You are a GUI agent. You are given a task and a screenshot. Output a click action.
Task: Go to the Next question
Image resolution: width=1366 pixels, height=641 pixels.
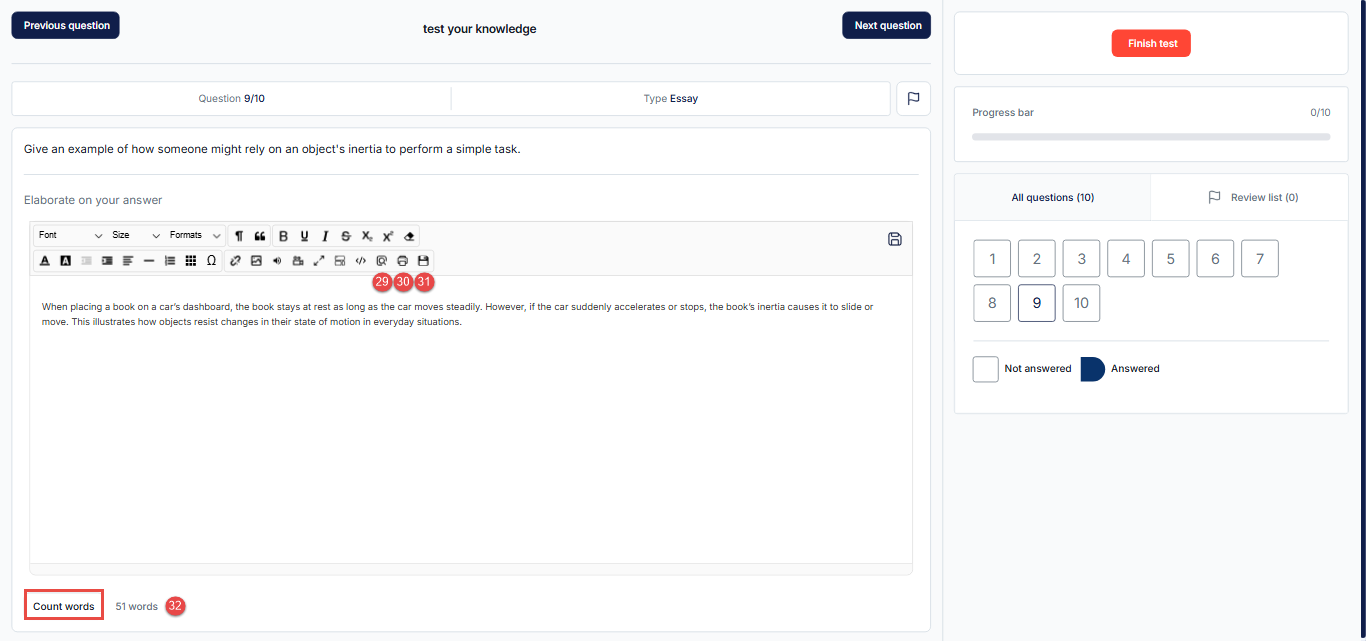pos(887,26)
